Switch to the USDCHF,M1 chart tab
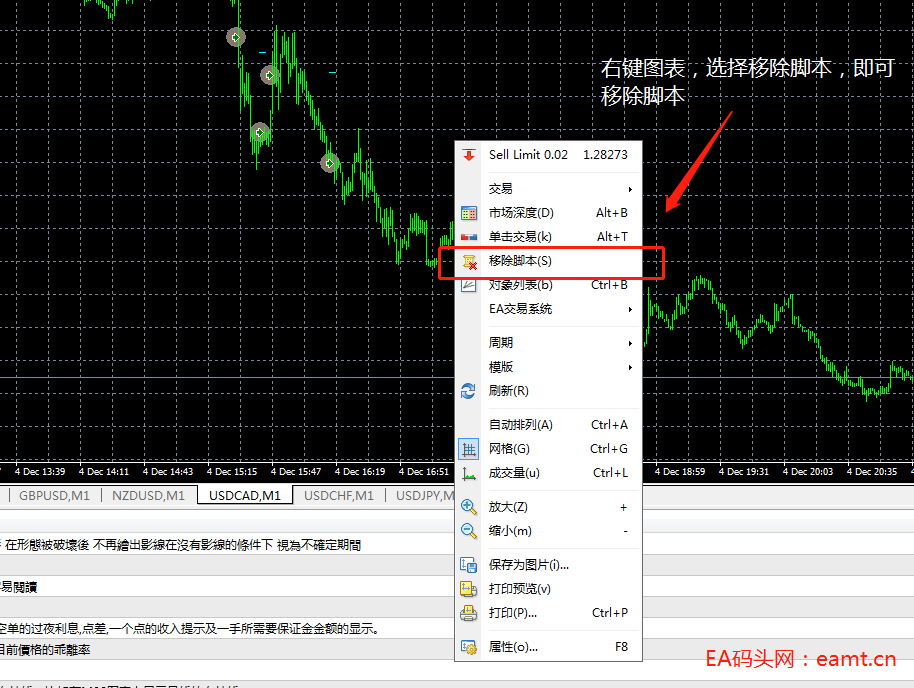Screen dimensions: 914x688 click(338, 495)
